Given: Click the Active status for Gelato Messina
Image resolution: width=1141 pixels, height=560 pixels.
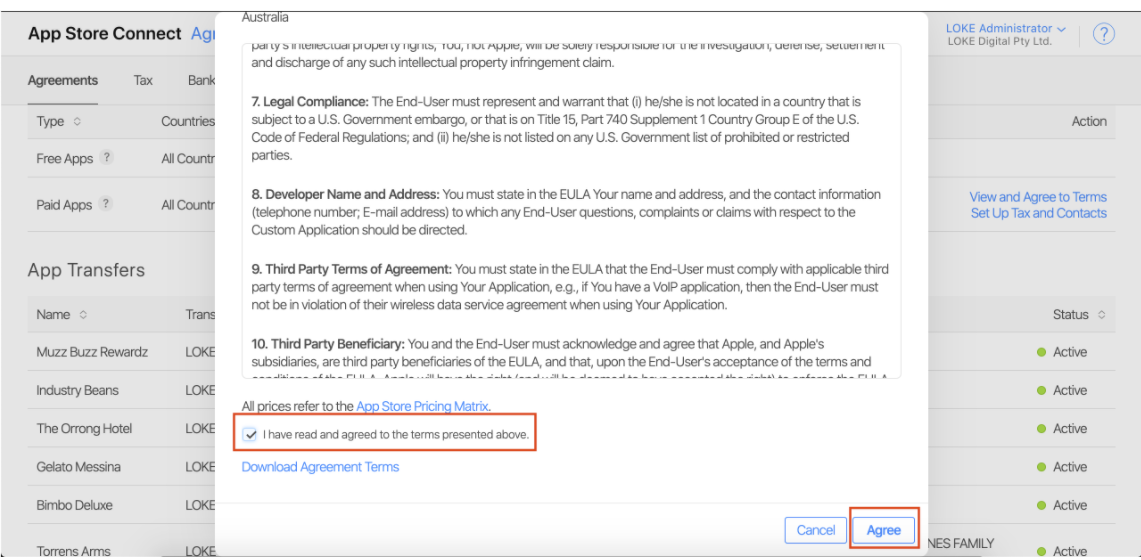Looking at the screenshot, I should (x=1062, y=467).
